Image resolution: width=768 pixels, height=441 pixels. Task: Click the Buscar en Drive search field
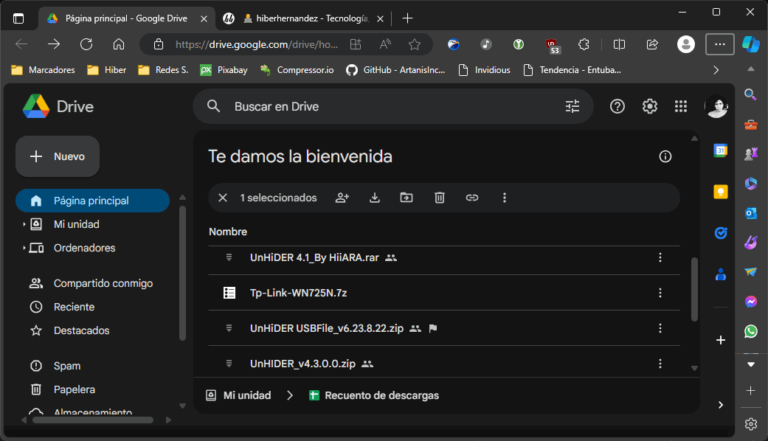(x=390, y=106)
